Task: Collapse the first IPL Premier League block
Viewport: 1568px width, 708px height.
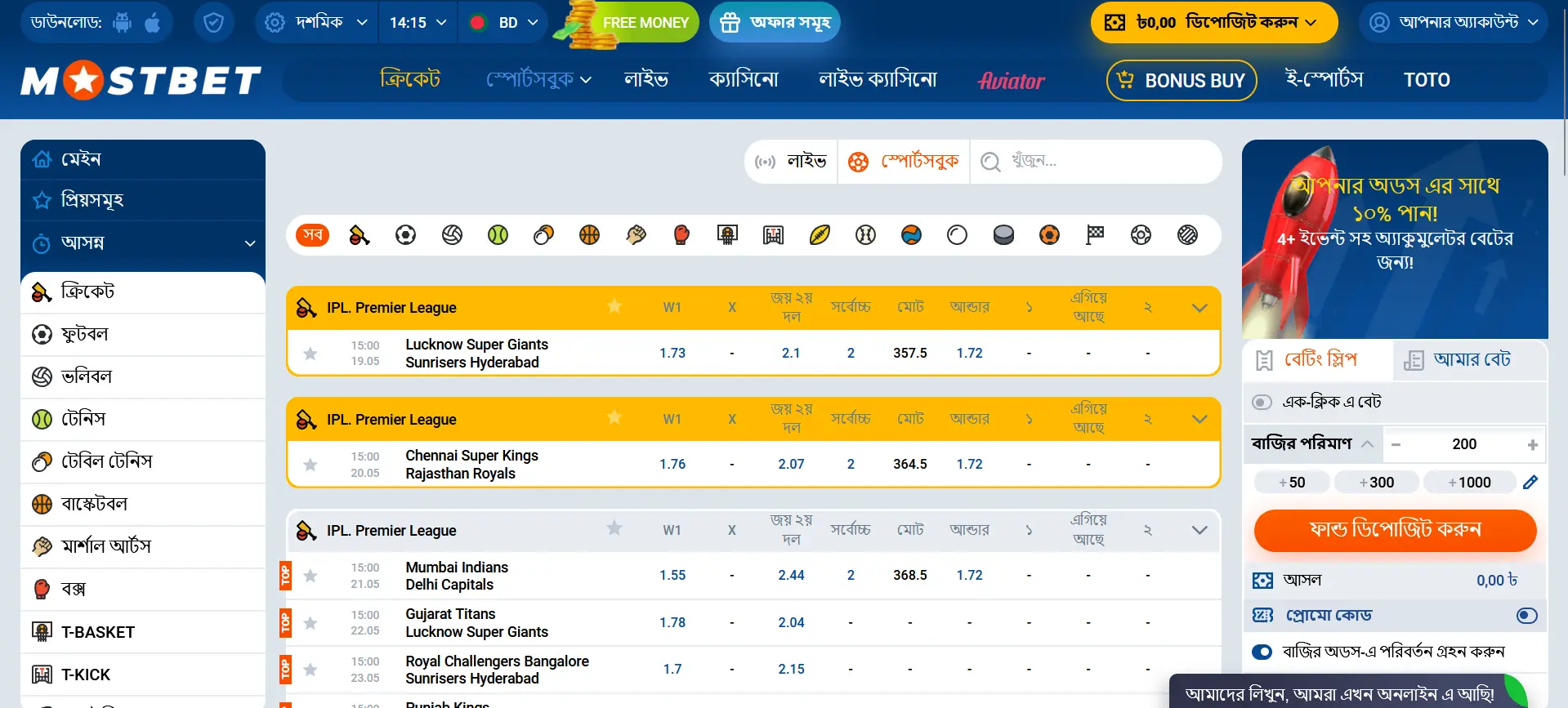Action: tap(1199, 308)
